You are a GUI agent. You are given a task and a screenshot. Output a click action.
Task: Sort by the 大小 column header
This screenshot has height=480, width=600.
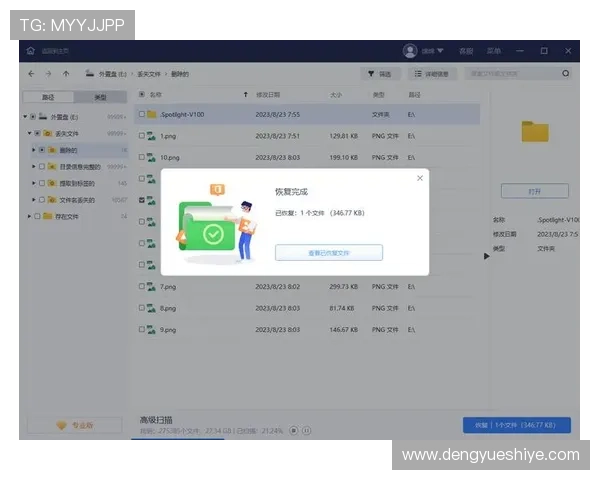pyautogui.click(x=336, y=95)
